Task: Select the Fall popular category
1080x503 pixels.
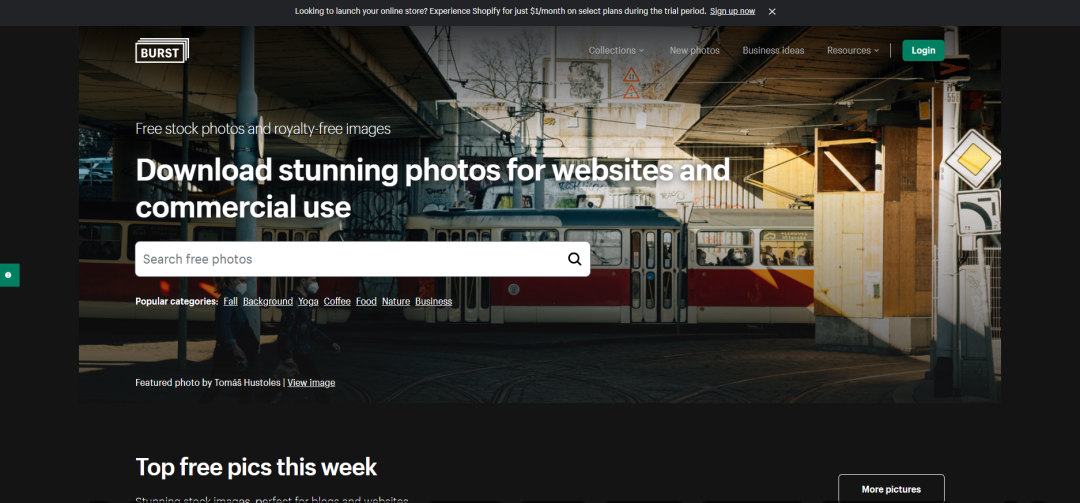Action: [x=230, y=301]
